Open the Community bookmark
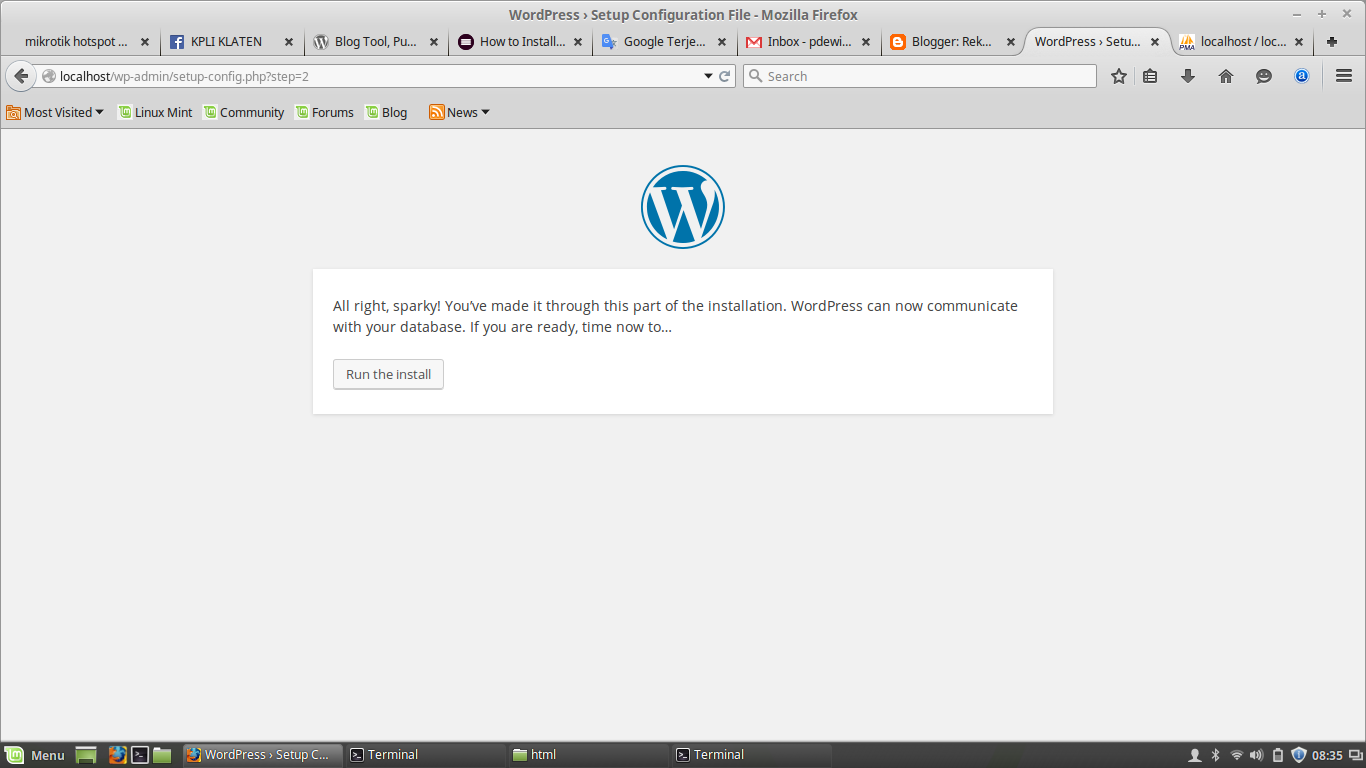The width and height of the screenshot is (1366, 768). pyautogui.click(x=244, y=112)
